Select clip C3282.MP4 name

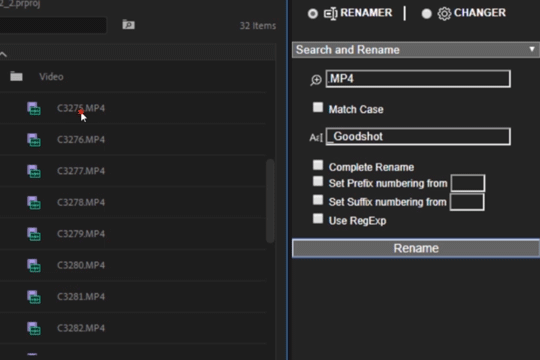point(81,328)
